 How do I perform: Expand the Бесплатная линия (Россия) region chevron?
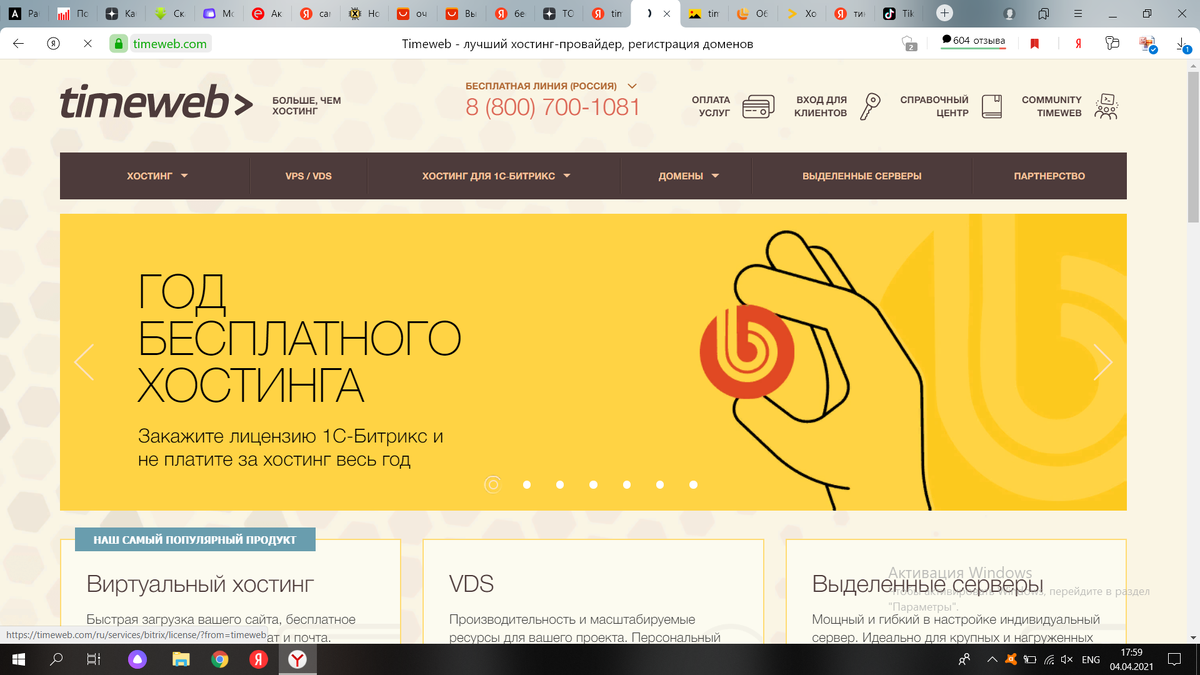631,86
